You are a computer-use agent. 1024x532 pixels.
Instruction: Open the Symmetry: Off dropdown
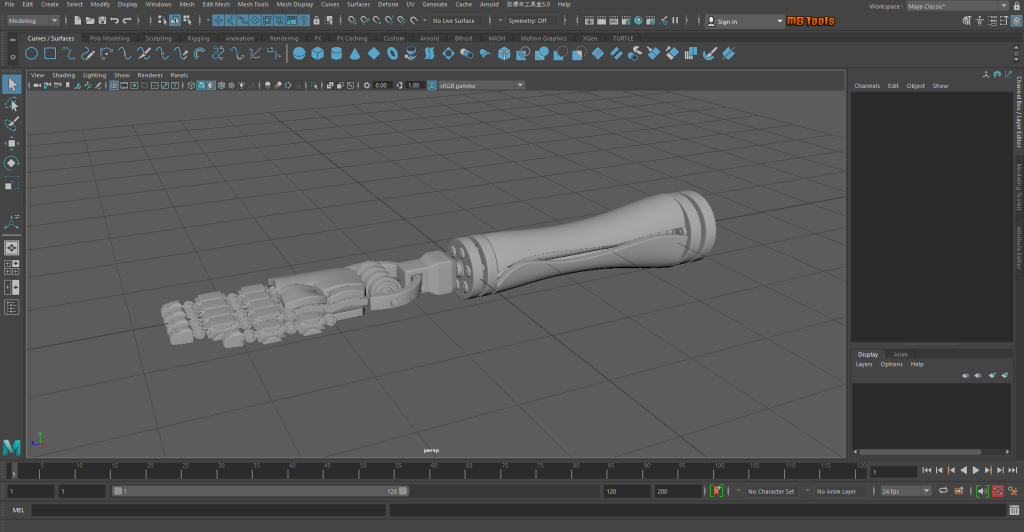pyautogui.click(x=532, y=21)
